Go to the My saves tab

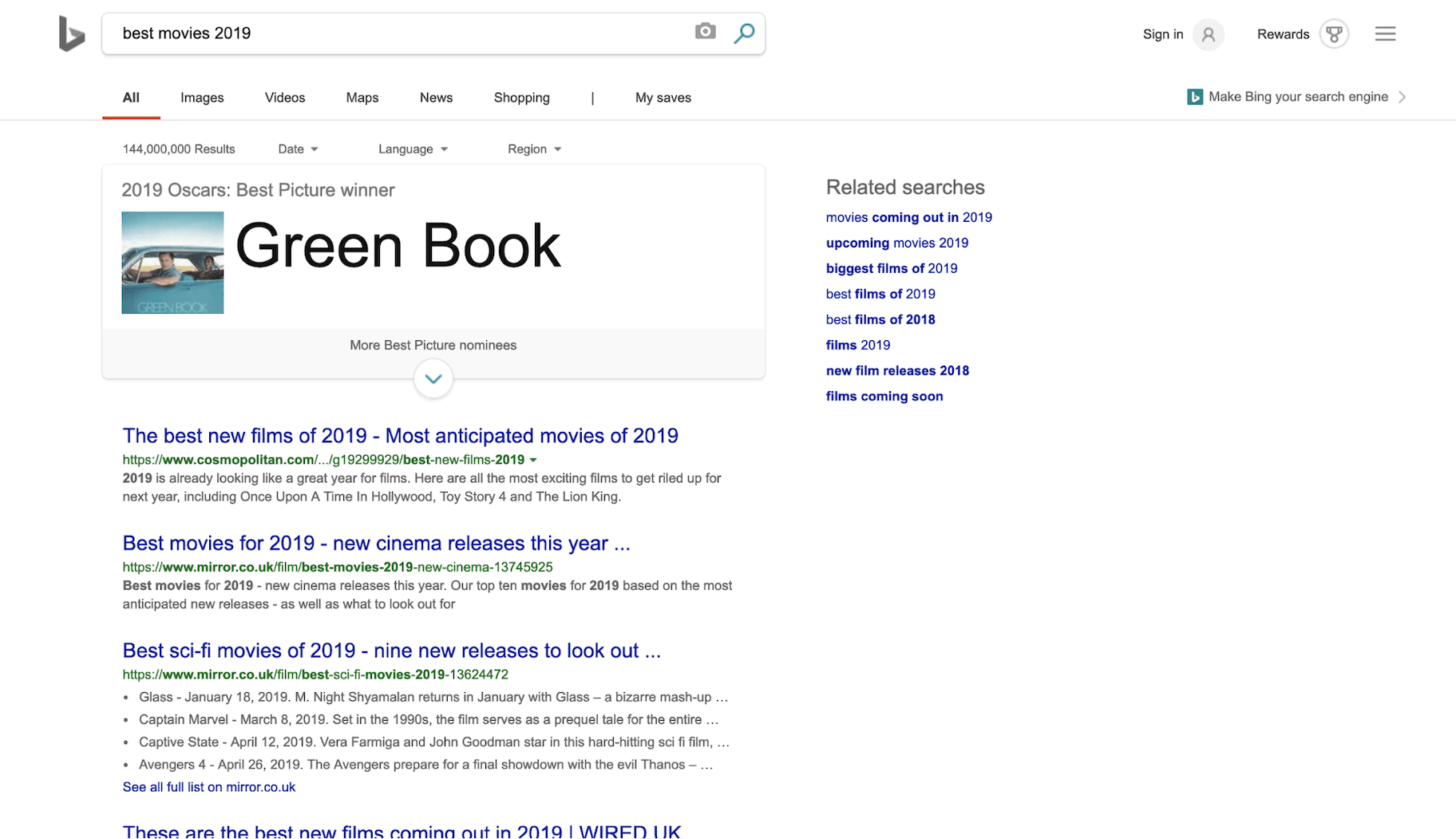click(663, 97)
